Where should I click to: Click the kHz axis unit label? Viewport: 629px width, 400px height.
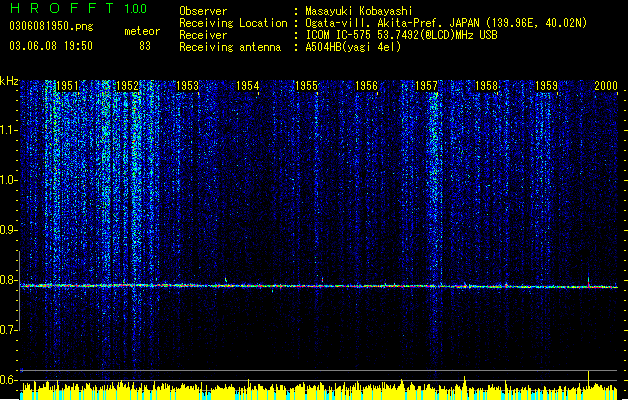[x=9, y=81]
